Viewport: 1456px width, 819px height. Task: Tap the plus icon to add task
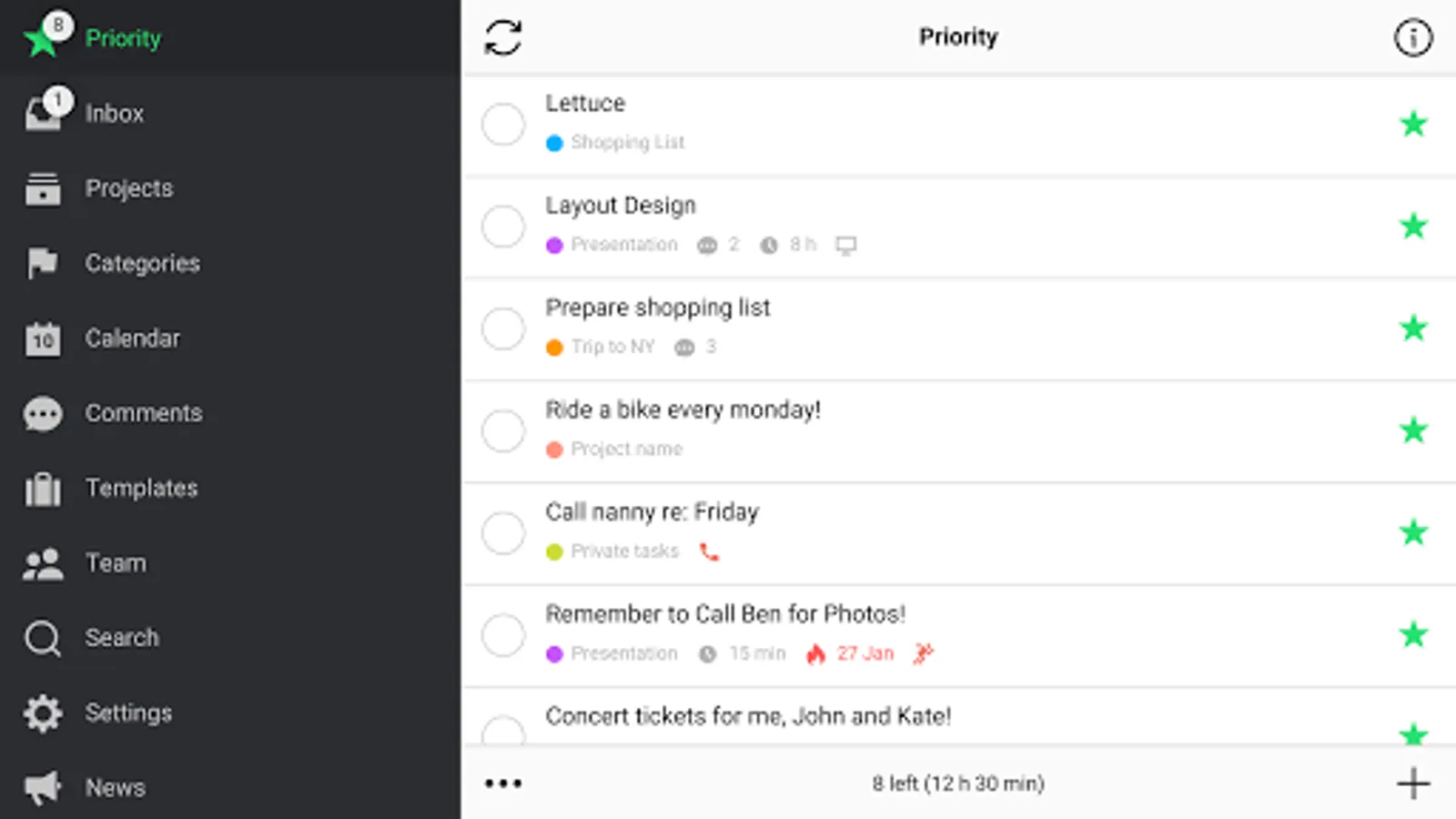pos(1413,784)
